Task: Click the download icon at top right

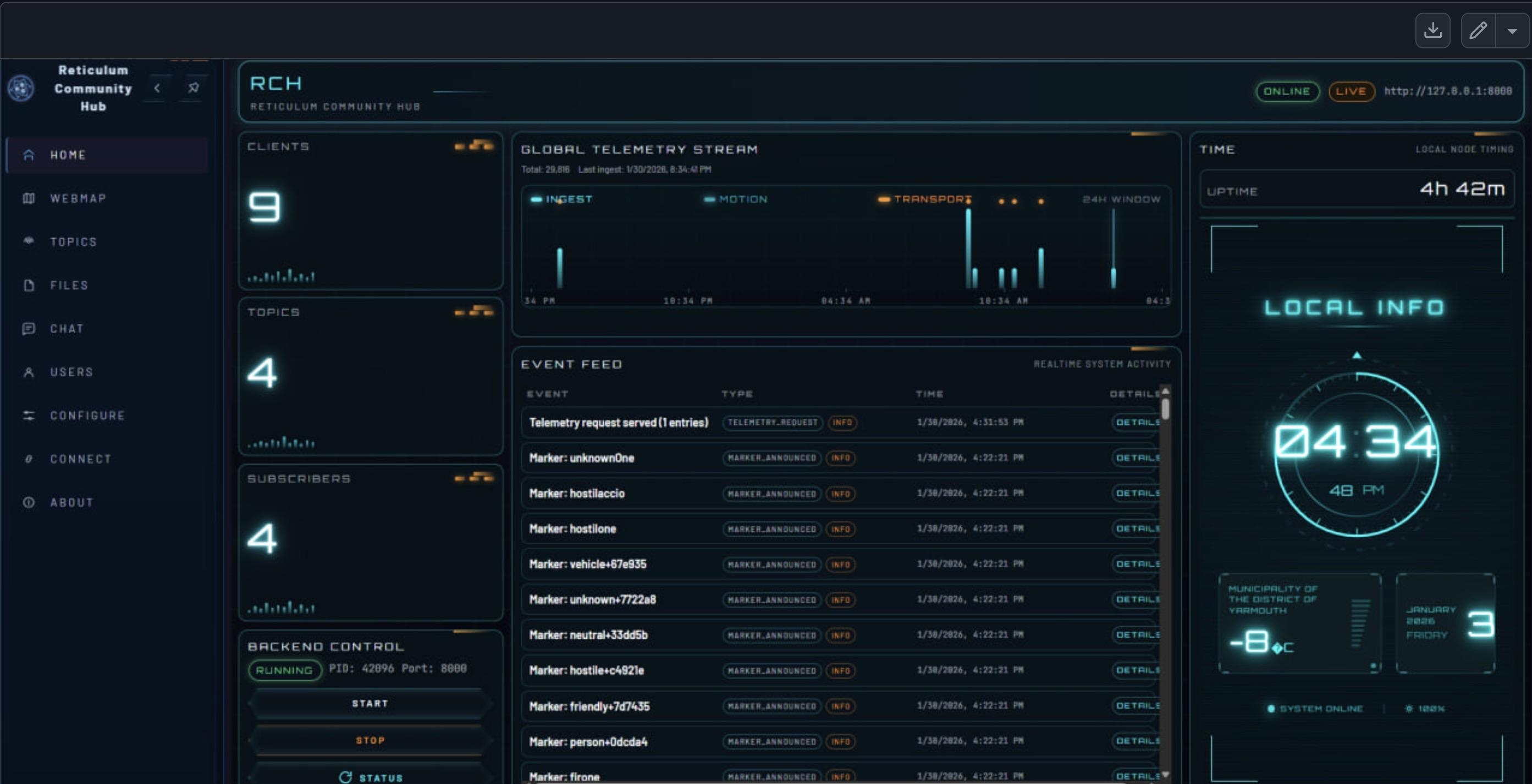Action: (x=1432, y=30)
